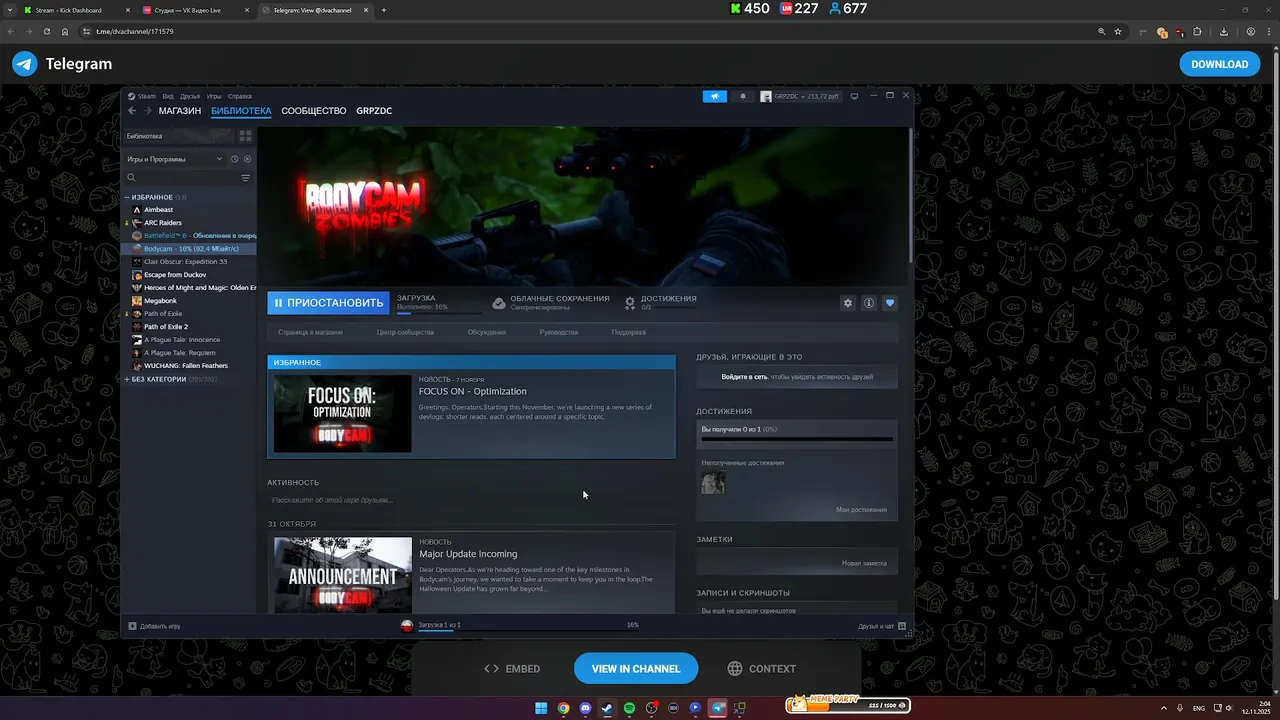Enter Big Picture mode via monitor icon

(853, 96)
